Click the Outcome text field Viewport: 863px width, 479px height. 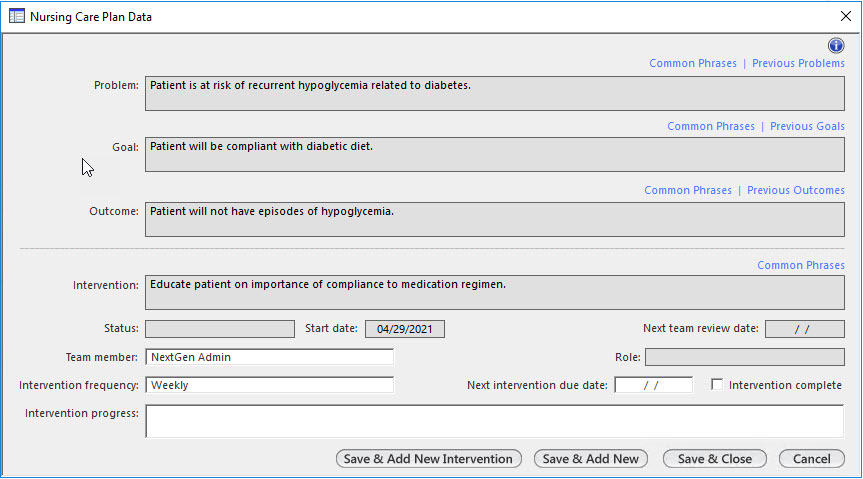pos(495,220)
